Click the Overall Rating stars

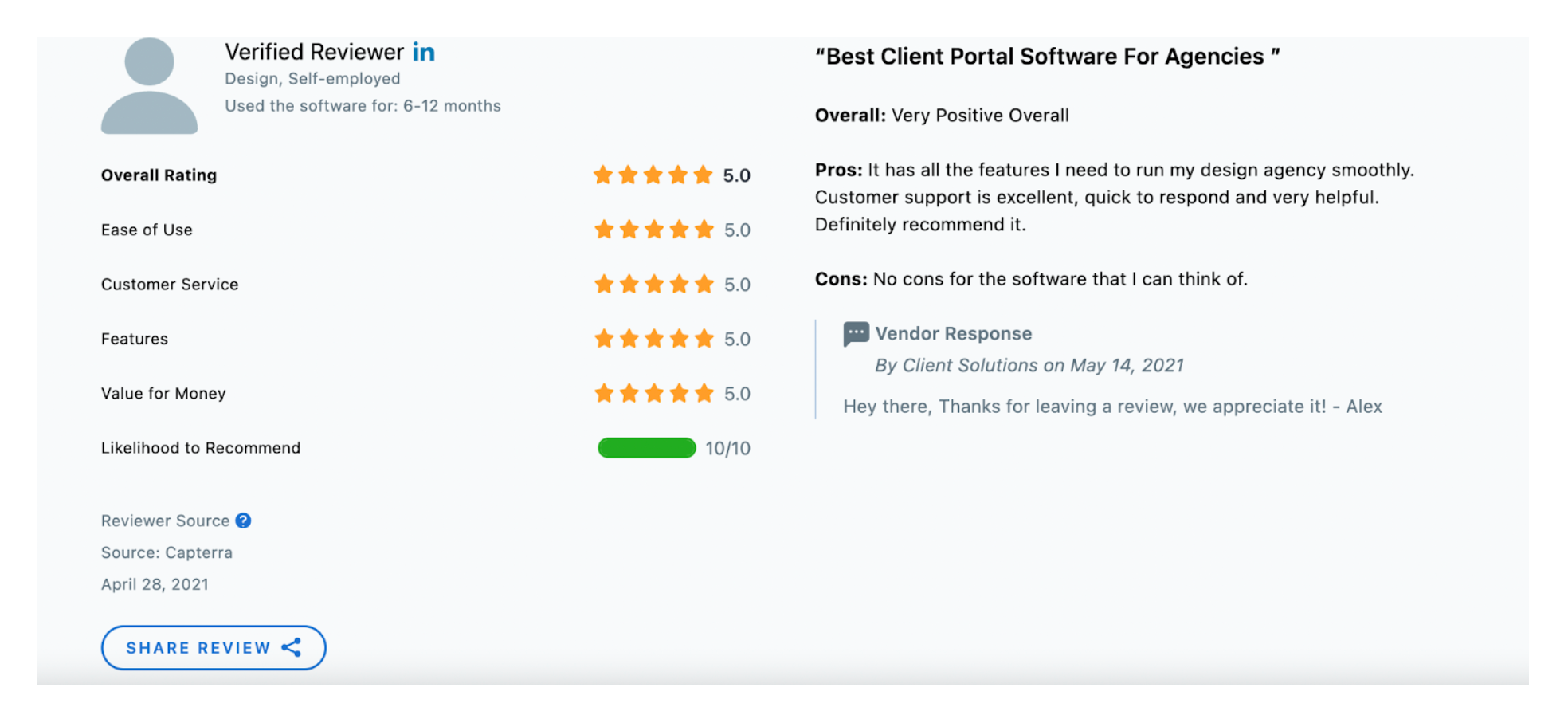pos(653,175)
